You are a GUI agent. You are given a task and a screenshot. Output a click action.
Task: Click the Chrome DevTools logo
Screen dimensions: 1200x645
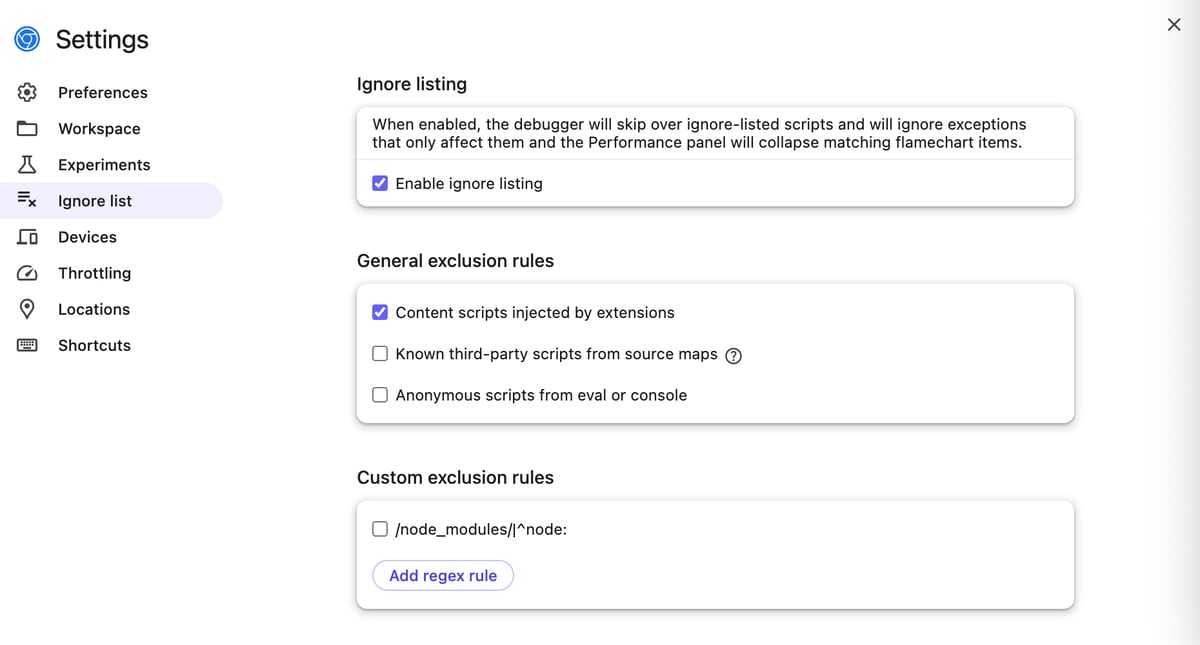pos(27,39)
